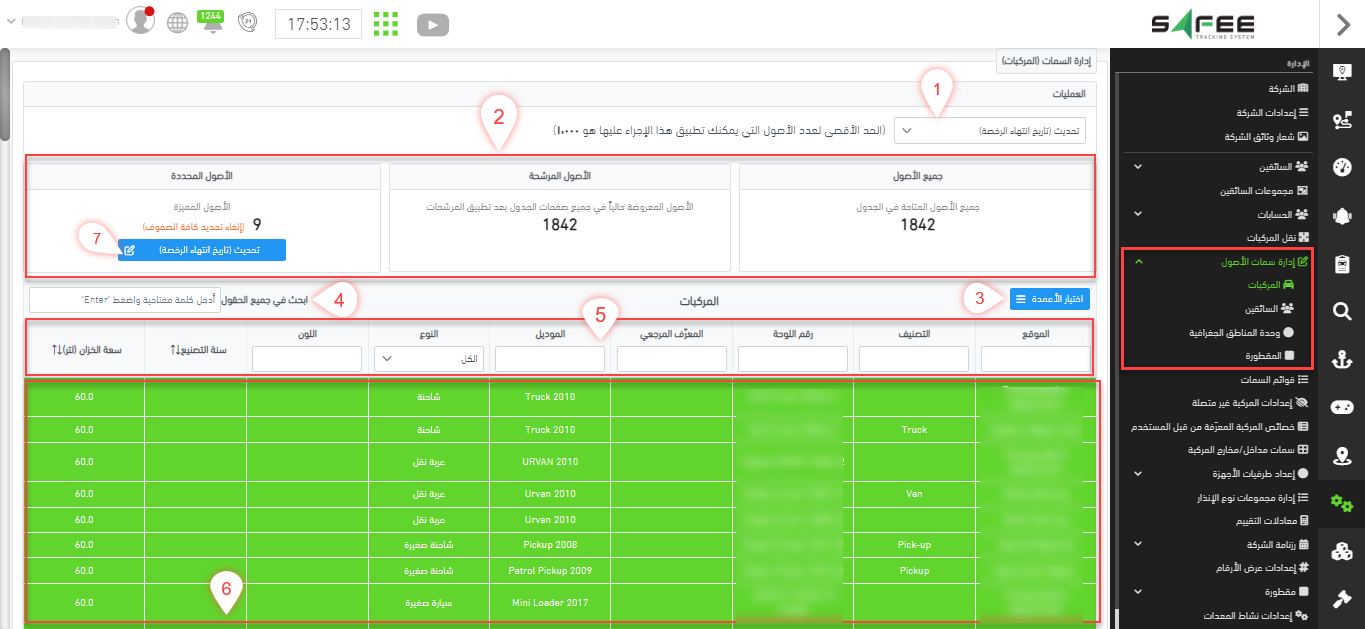Open the YouTube video play icon
1365x629 pixels.
[x=432, y=24]
